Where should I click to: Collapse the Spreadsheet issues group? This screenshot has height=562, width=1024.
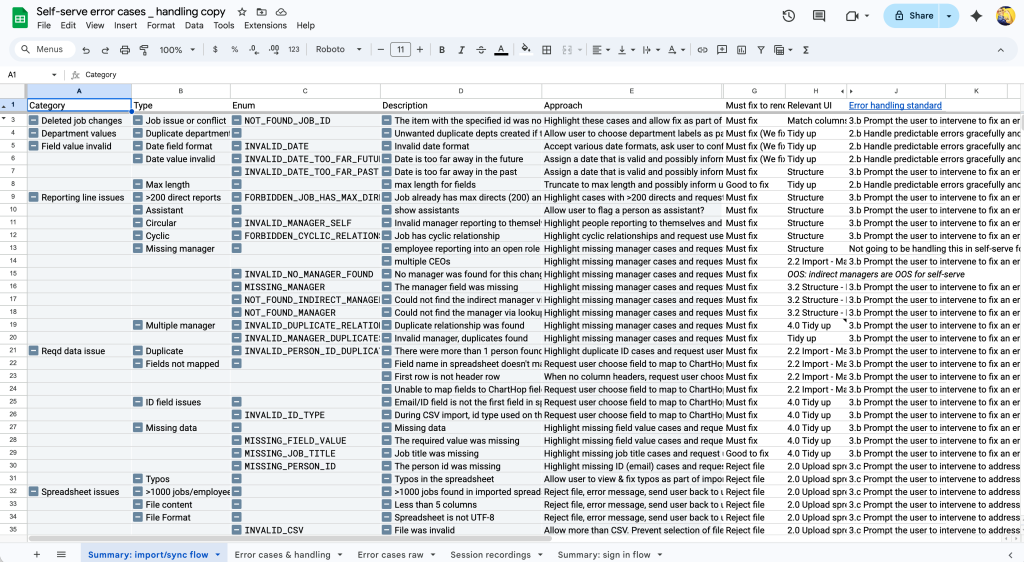pos(34,492)
